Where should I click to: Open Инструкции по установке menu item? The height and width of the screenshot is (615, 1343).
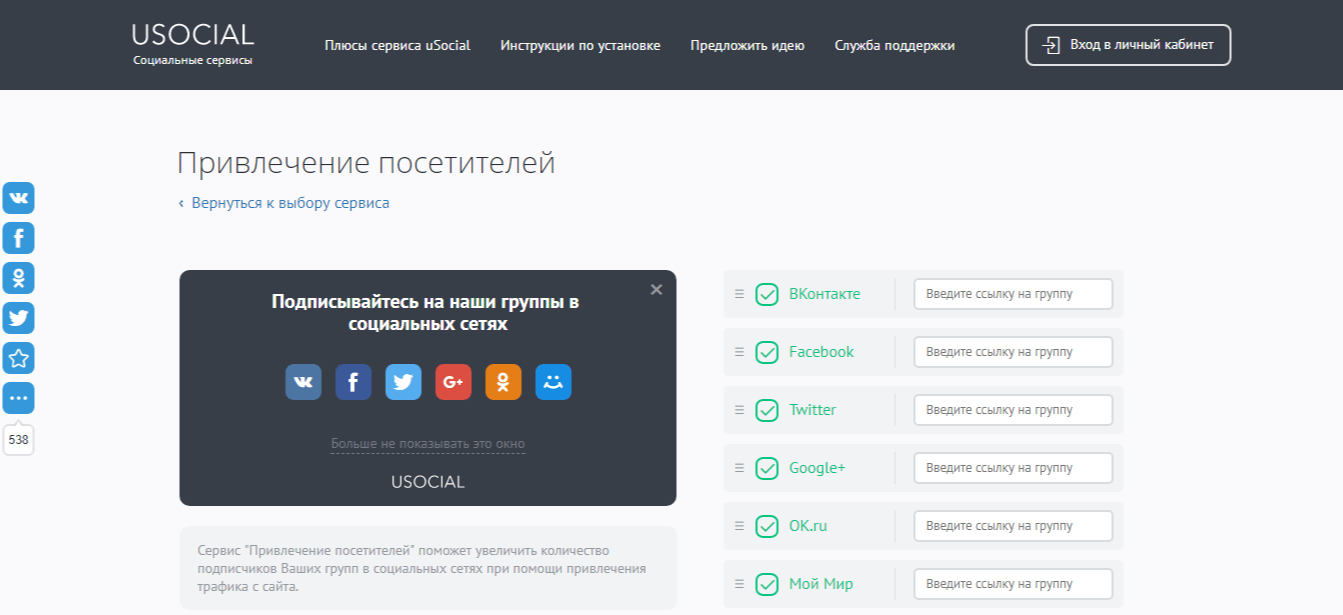[x=580, y=45]
